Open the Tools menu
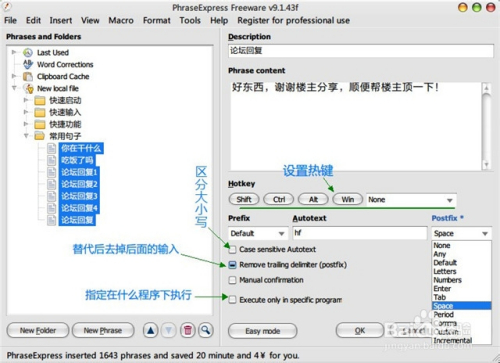This screenshot has height=363, width=500. point(190,20)
